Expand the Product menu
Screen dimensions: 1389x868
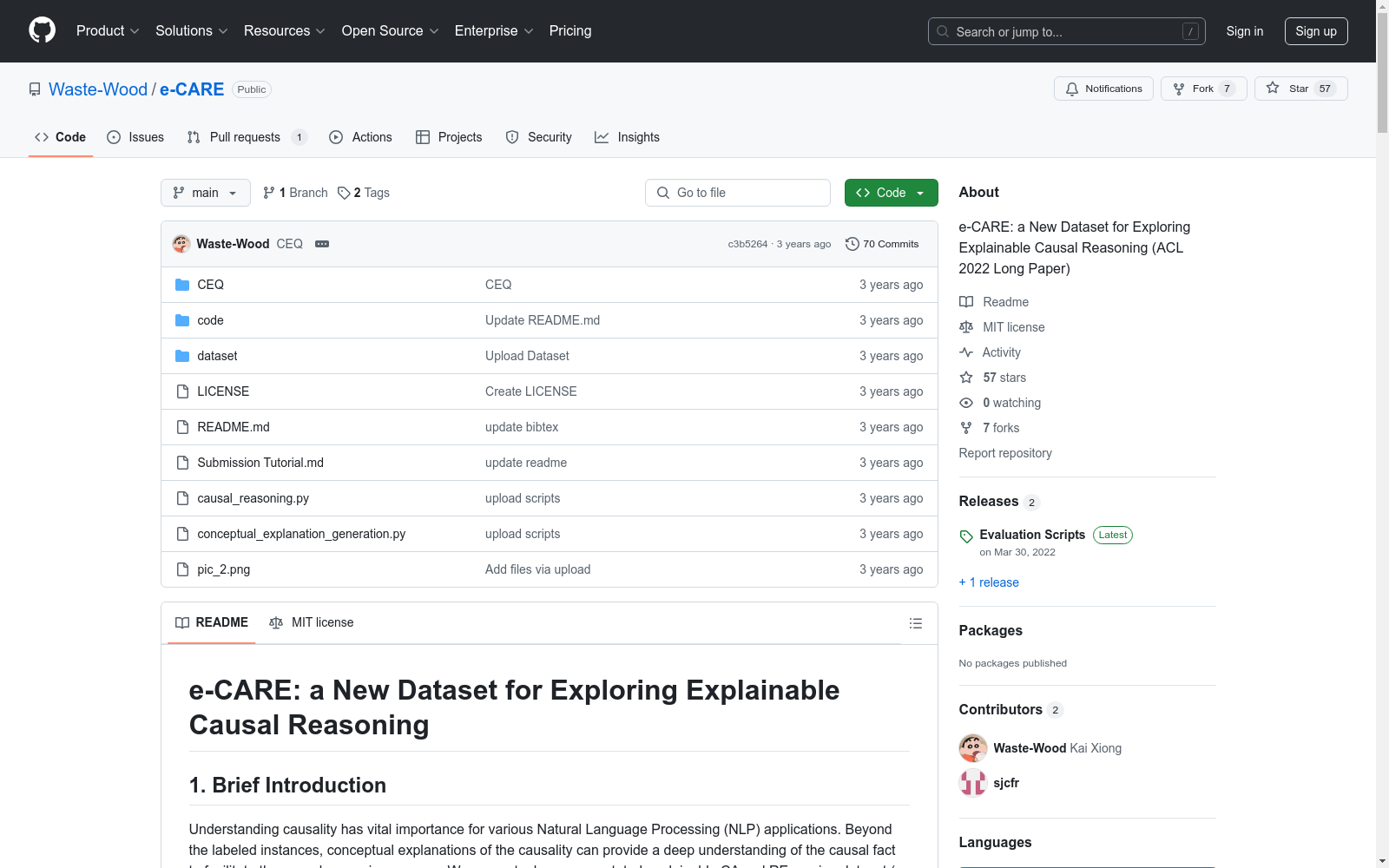tap(108, 31)
